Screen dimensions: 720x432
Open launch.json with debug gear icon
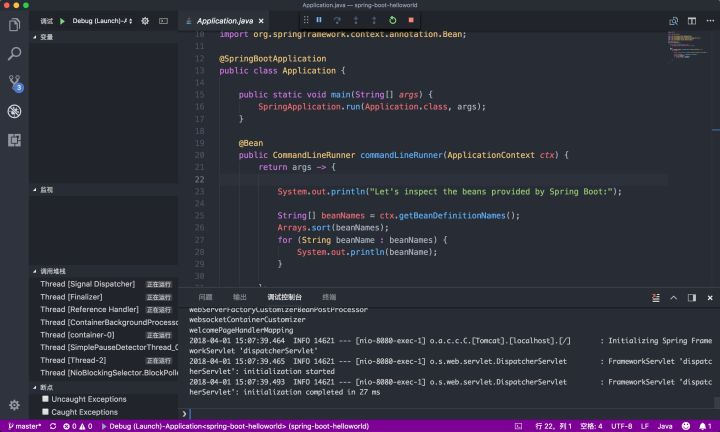click(x=145, y=21)
